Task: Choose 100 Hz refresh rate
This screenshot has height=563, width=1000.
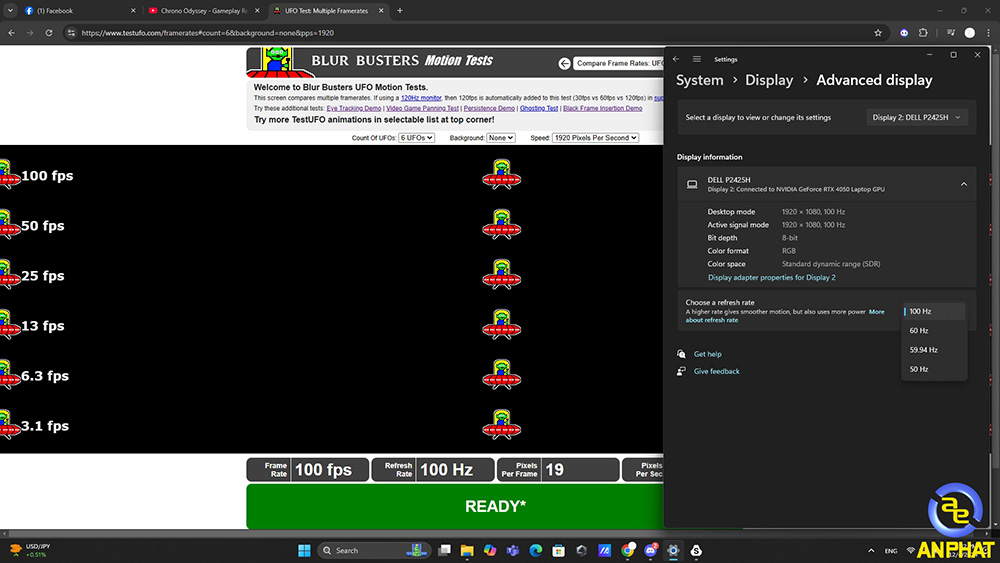Action: pyautogui.click(x=934, y=311)
